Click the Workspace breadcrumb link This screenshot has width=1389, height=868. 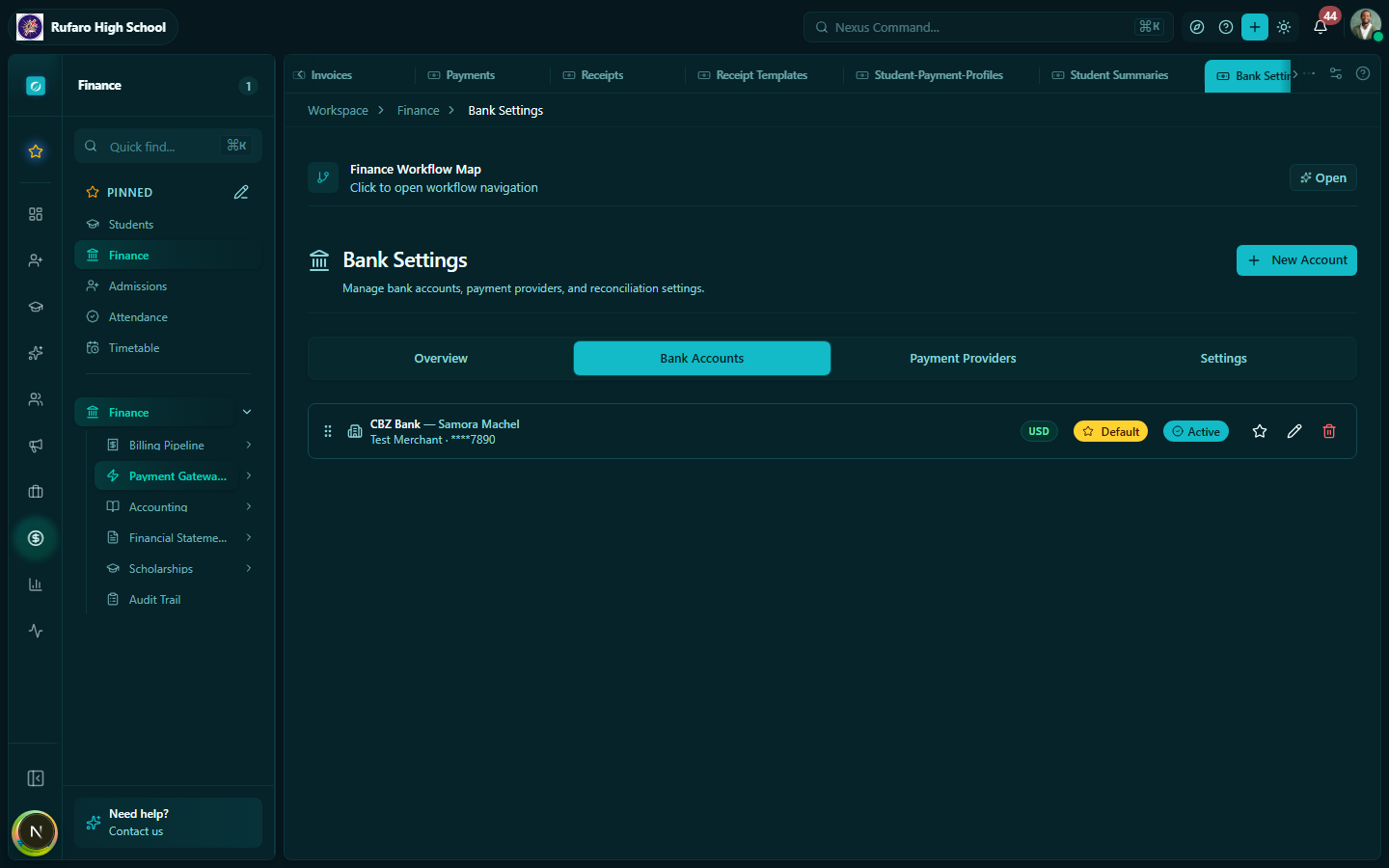click(x=338, y=111)
